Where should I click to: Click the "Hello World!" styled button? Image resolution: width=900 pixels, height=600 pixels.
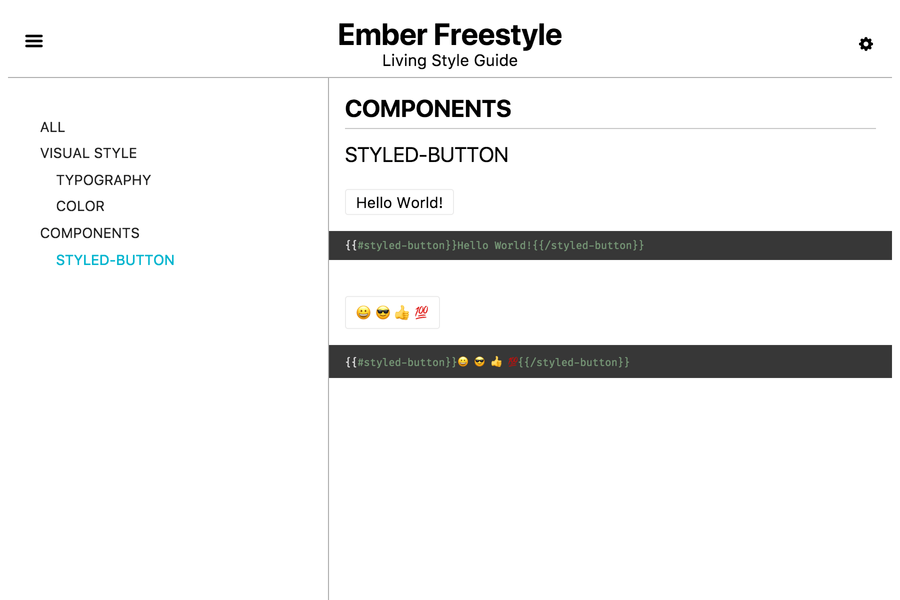pos(399,202)
